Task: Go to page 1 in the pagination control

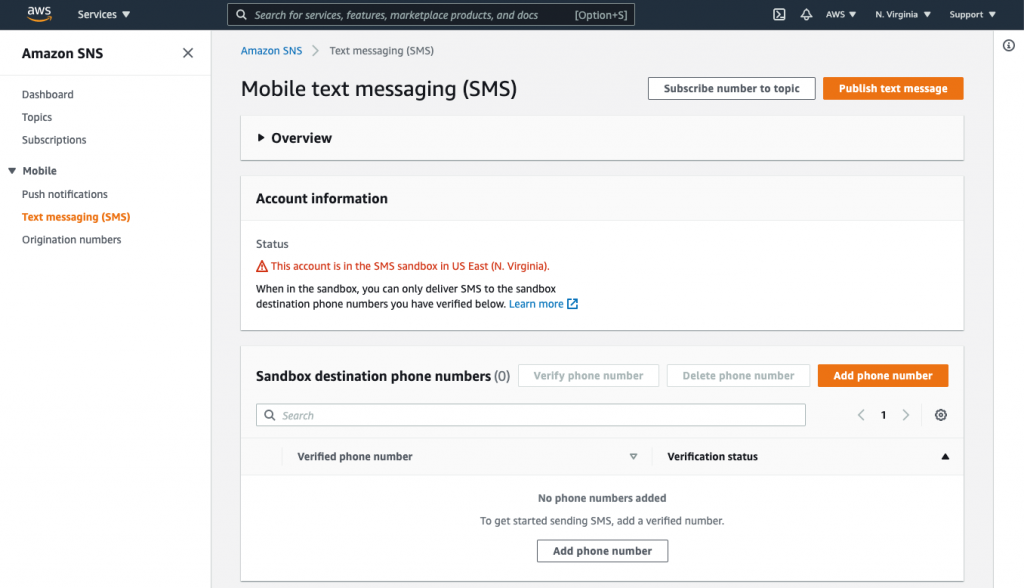Action: 883,414
